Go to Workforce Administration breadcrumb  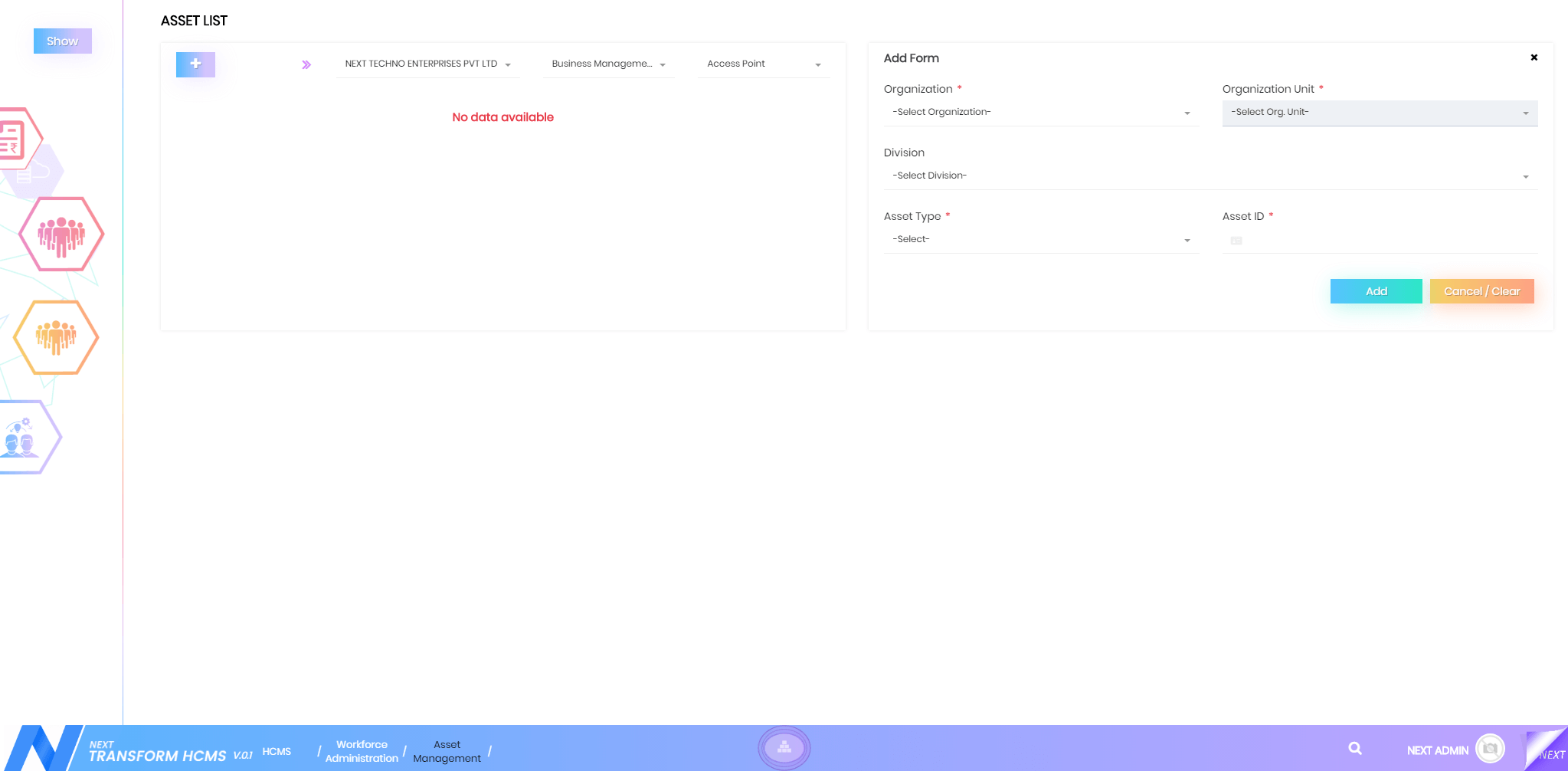pos(362,751)
